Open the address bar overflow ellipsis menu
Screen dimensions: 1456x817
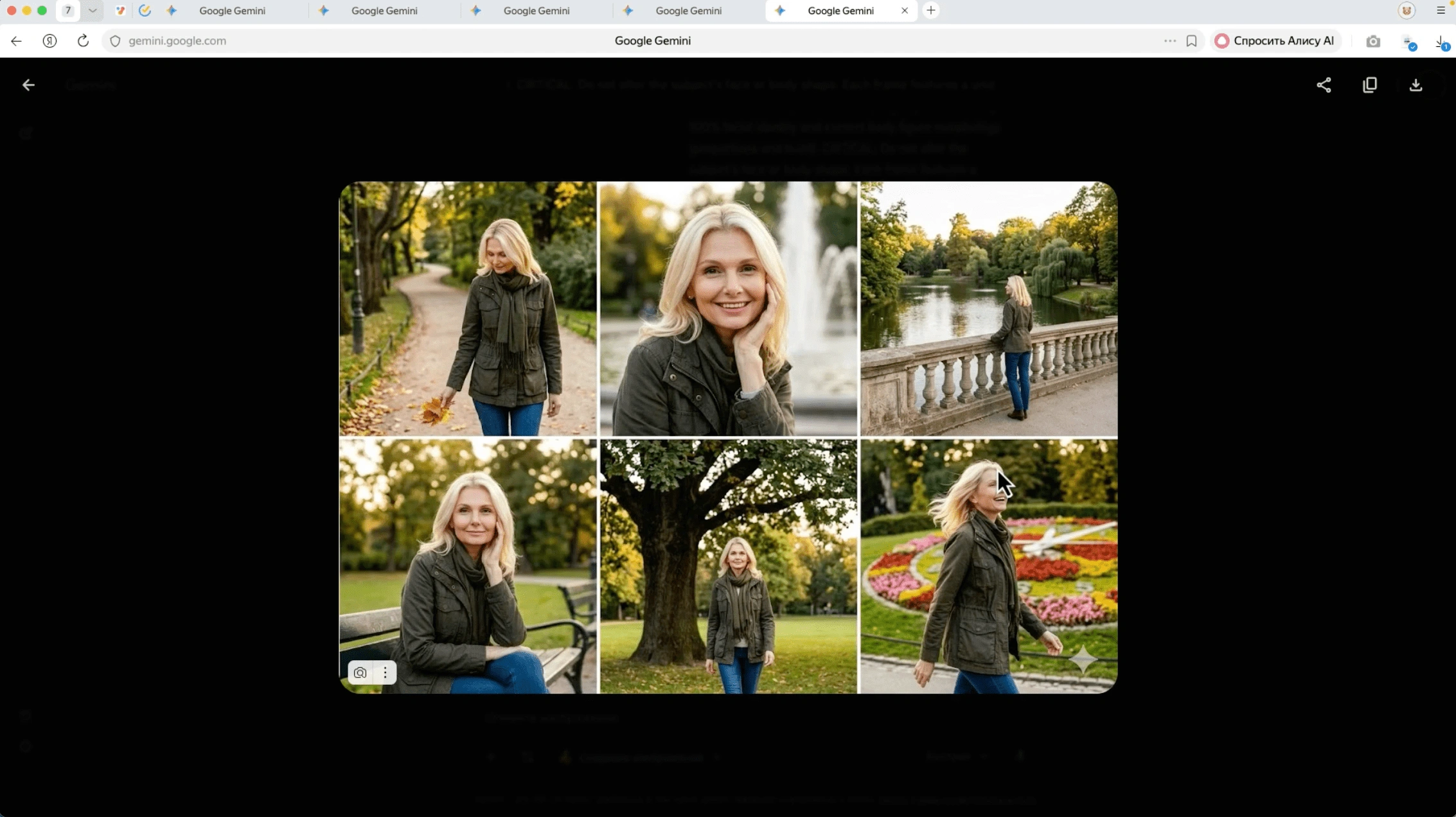1169,40
